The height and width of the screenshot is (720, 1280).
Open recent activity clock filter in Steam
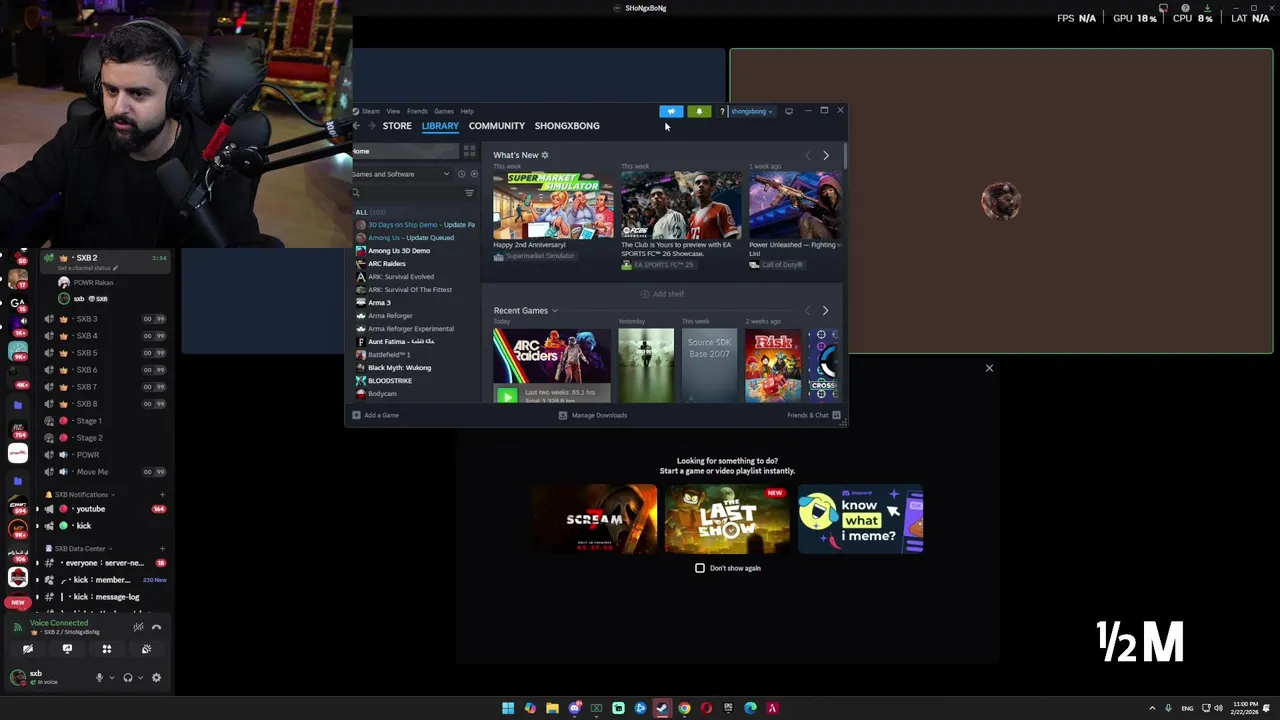[x=461, y=174]
